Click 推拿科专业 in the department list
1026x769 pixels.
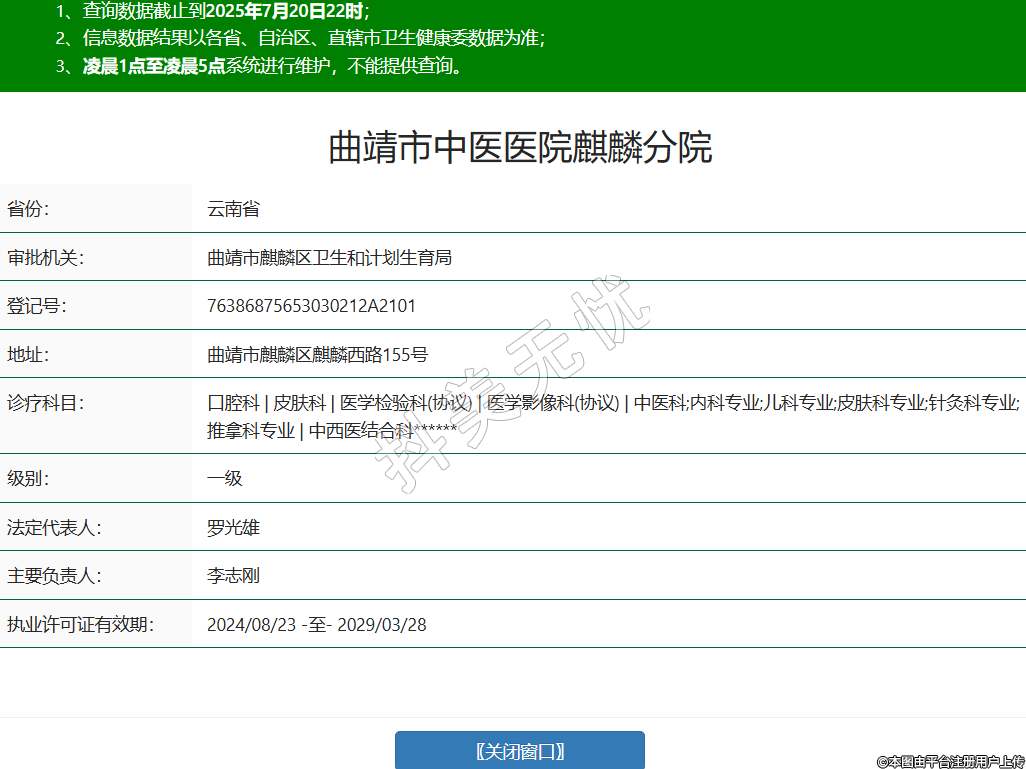[x=250, y=431]
